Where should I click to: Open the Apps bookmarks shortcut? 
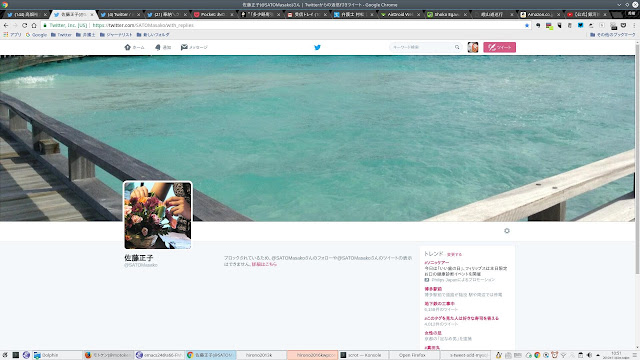coord(12,35)
